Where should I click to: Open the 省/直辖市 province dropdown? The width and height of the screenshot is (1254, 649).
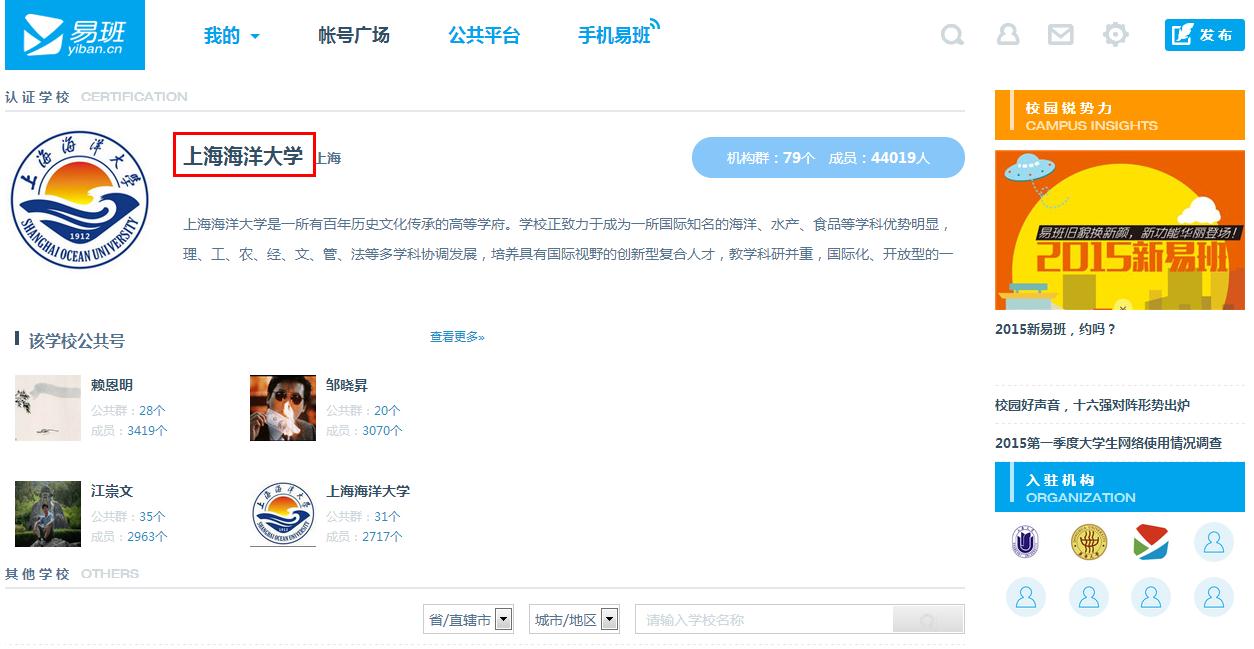470,620
